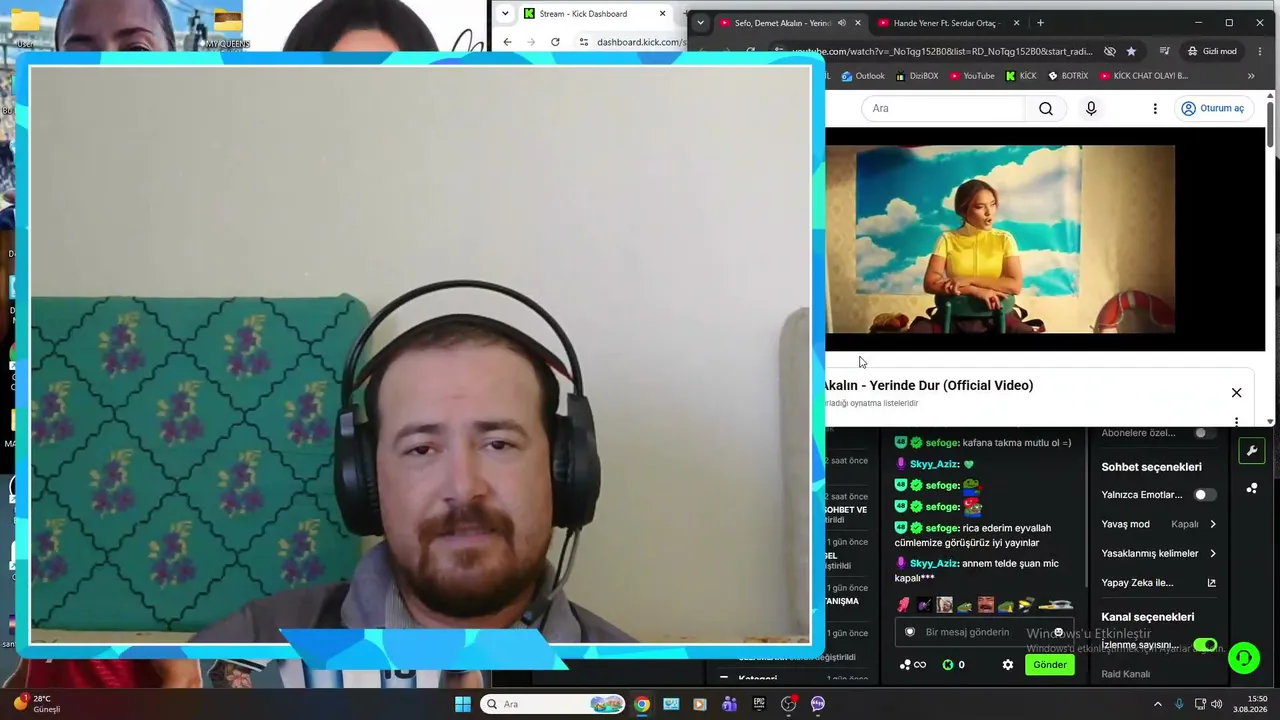Open the YouTube bookmark
Screen dimensions: 1280x720
(x=972, y=76)
